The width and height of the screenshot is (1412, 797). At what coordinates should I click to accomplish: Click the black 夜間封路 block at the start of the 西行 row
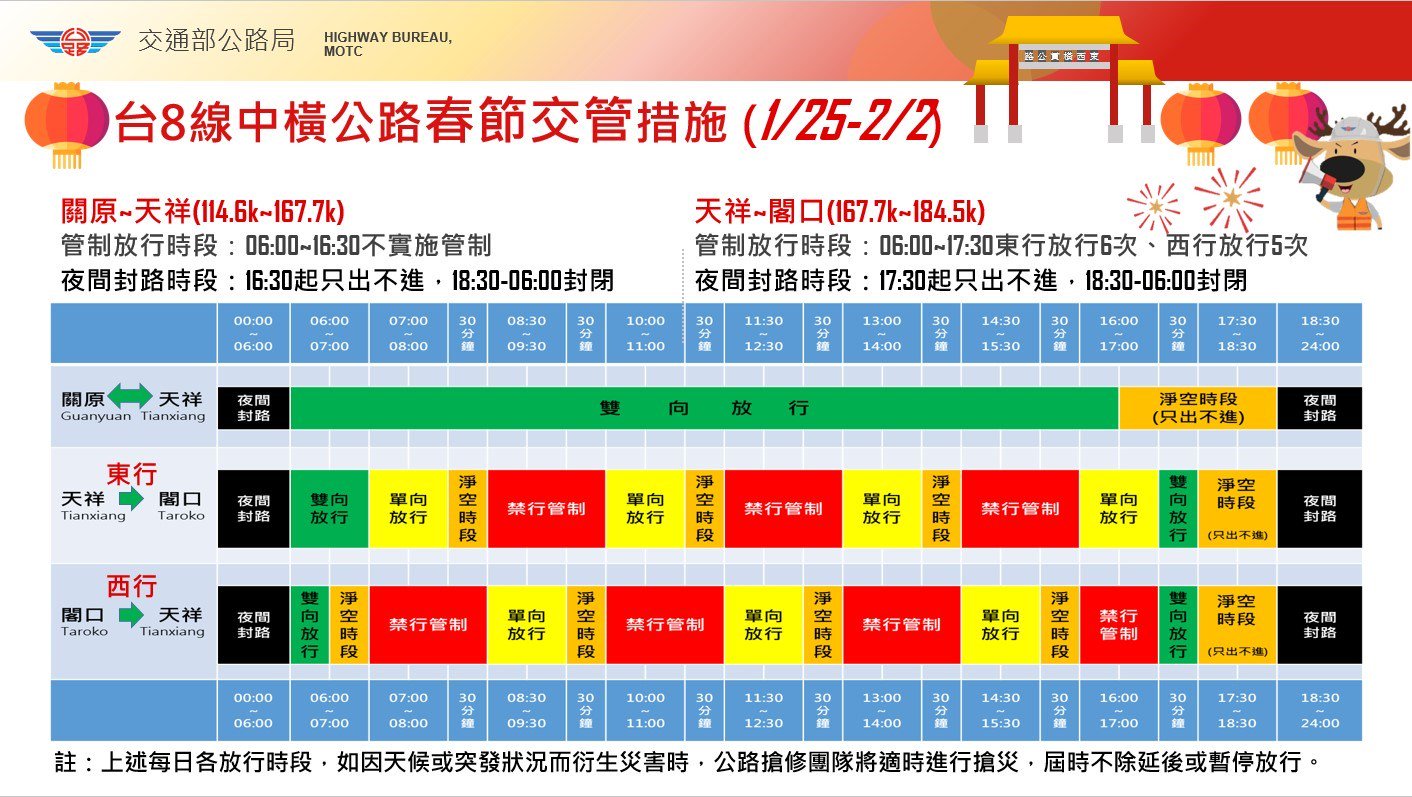[x=254, y=624]
